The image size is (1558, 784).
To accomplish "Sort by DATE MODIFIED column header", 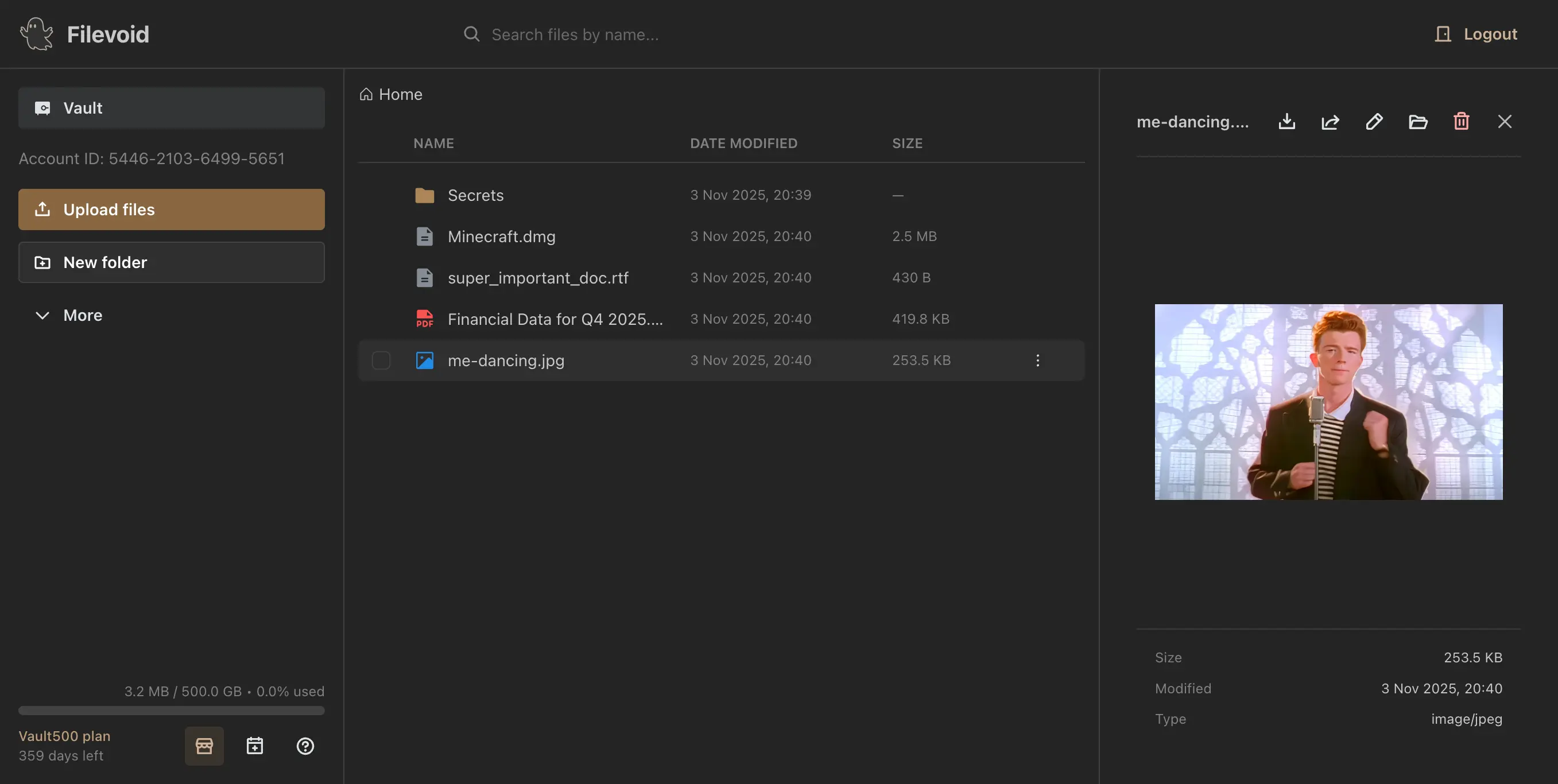I will 744,143.
